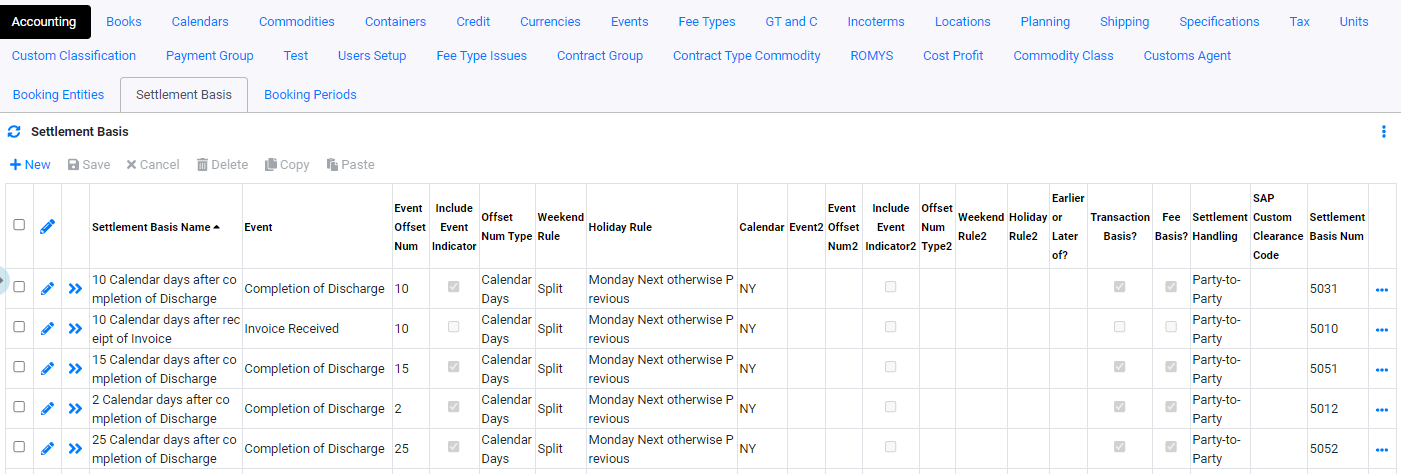Screen dimensions: 1401x474
Task: Click the value 5010 in Settlement Basis Num
Action: click(1324, 328)
